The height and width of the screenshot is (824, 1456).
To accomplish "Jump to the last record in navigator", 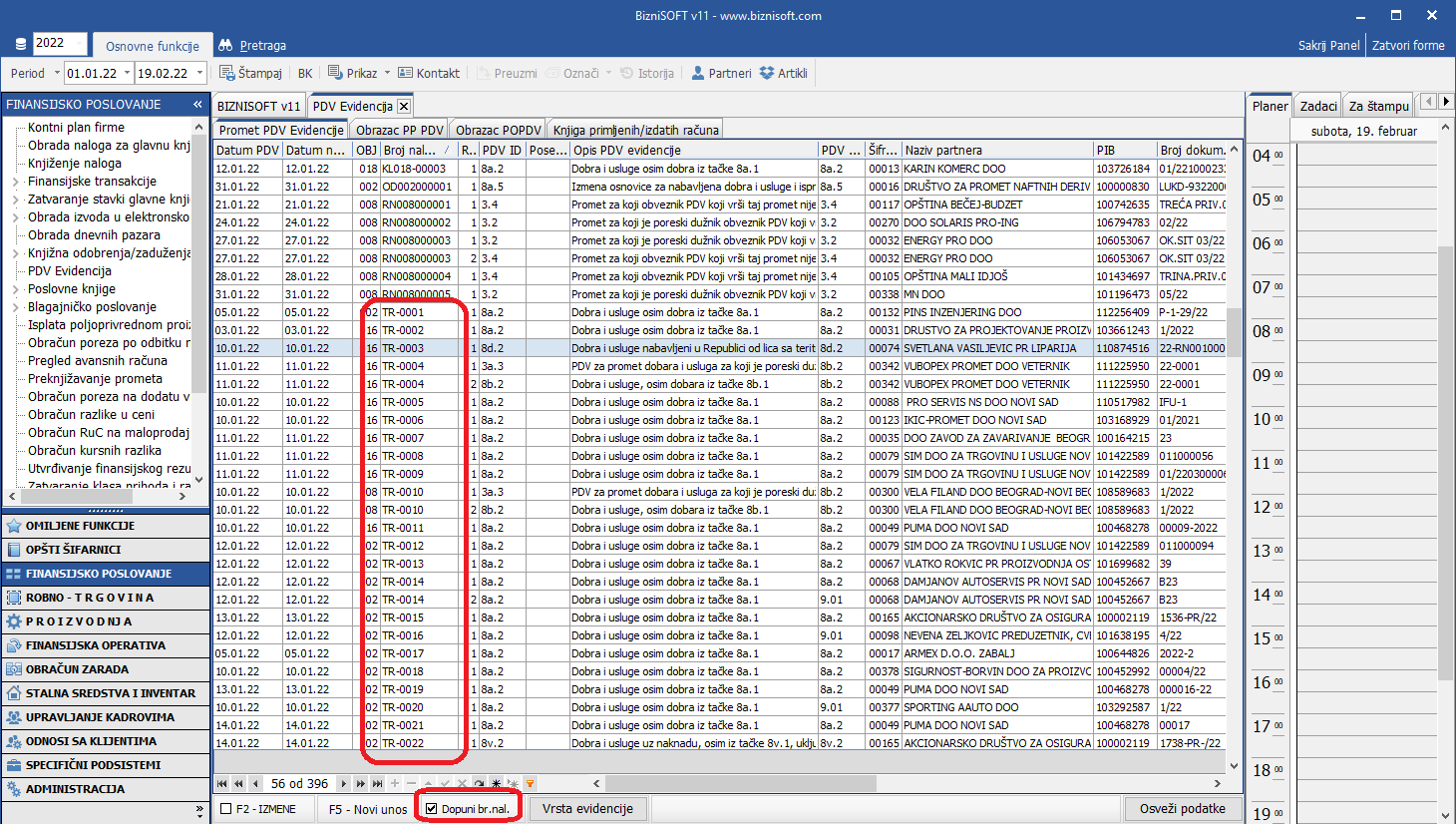I will [x=376, y=784].
